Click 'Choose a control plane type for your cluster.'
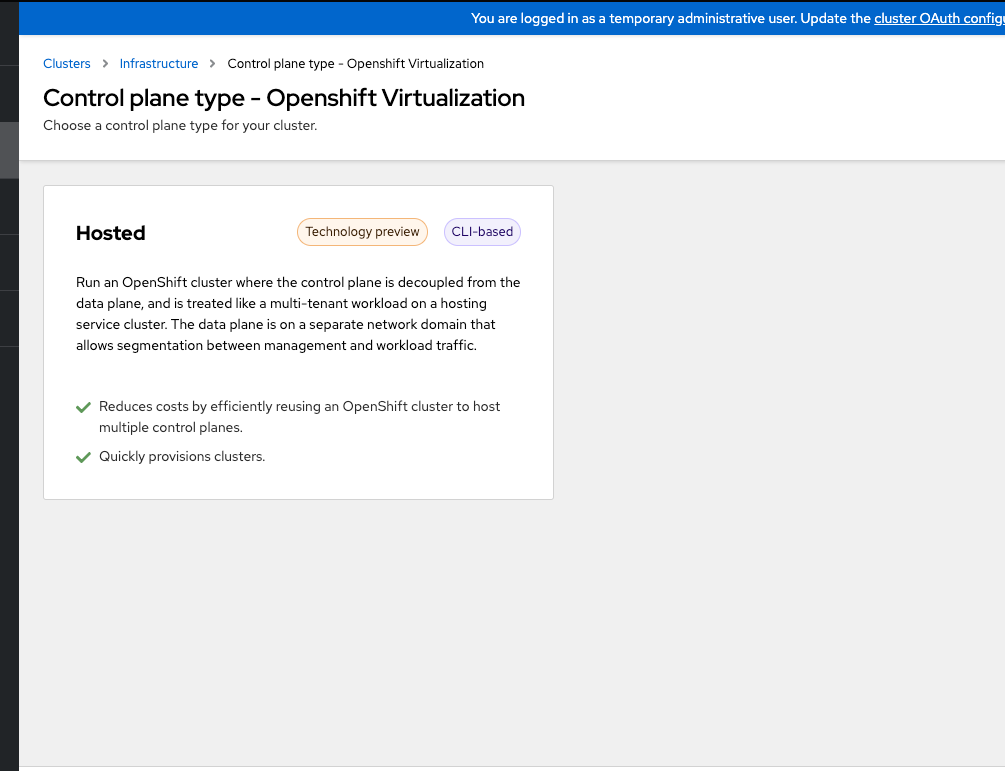 point(180,126)
